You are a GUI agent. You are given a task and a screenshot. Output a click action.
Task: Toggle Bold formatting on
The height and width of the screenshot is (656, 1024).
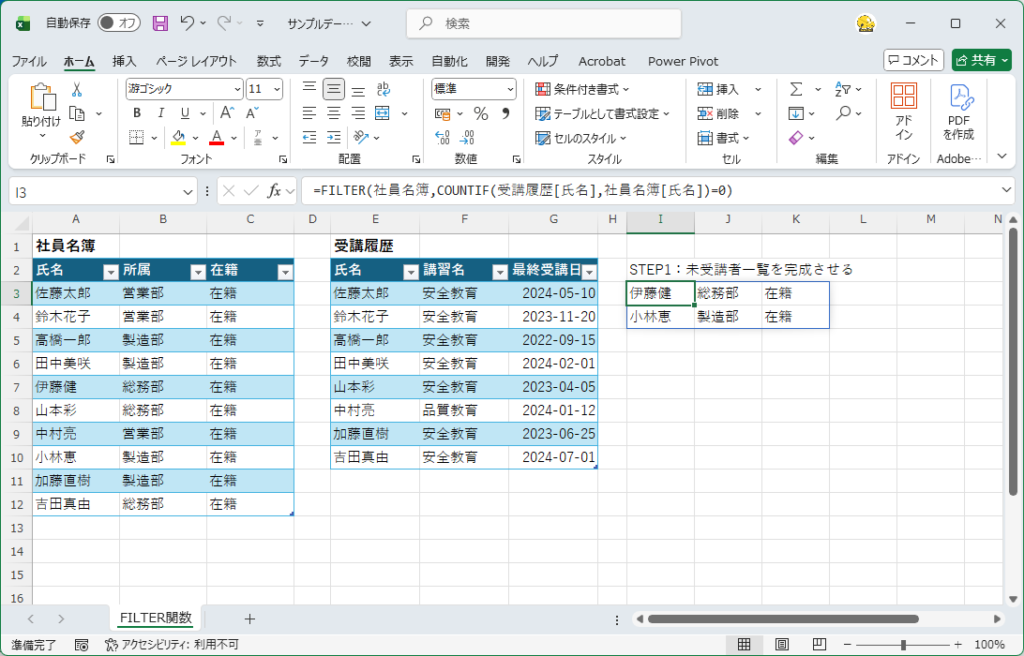[x=136, y=113]
